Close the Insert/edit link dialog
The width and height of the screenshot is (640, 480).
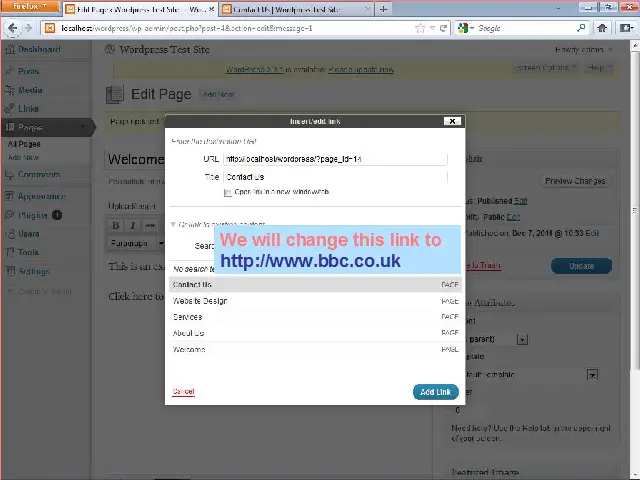pos(452,121)
